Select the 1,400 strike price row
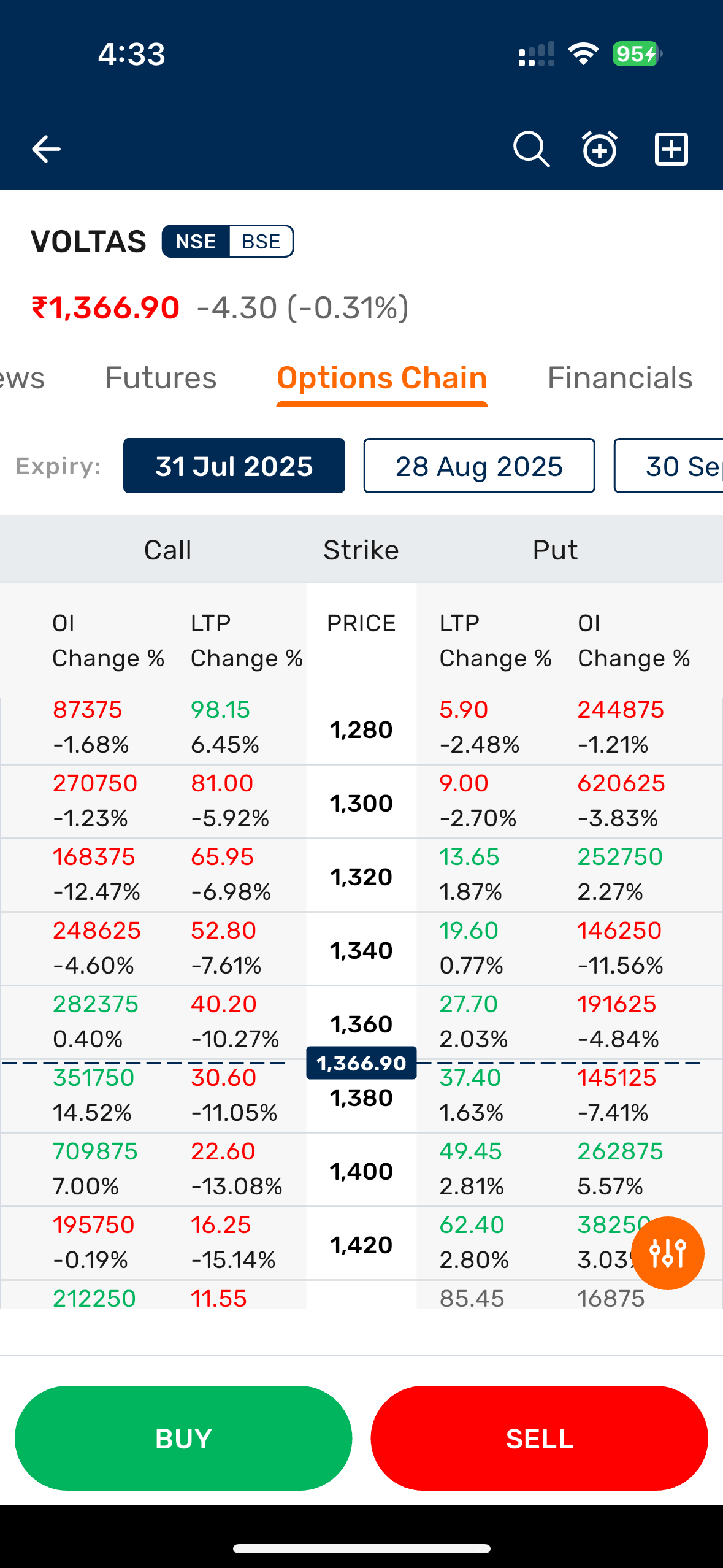Screen dimensions: 723x1568 (361, 1172)
